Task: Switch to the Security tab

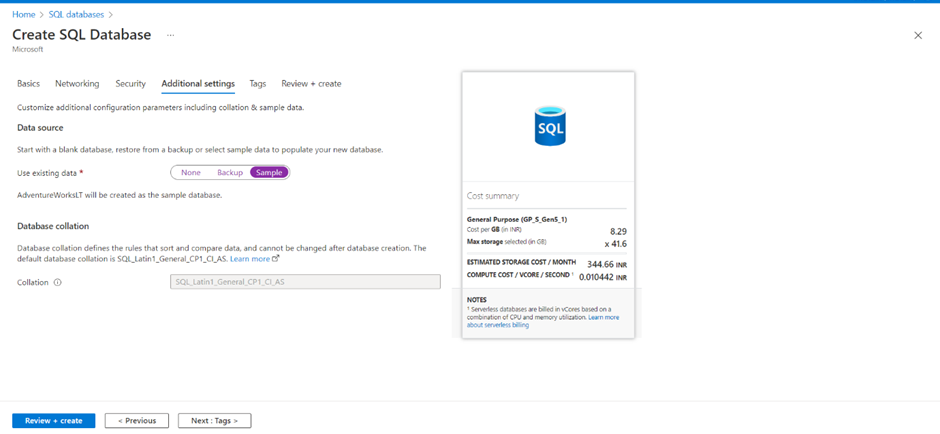Action: [x=131, y=84]
